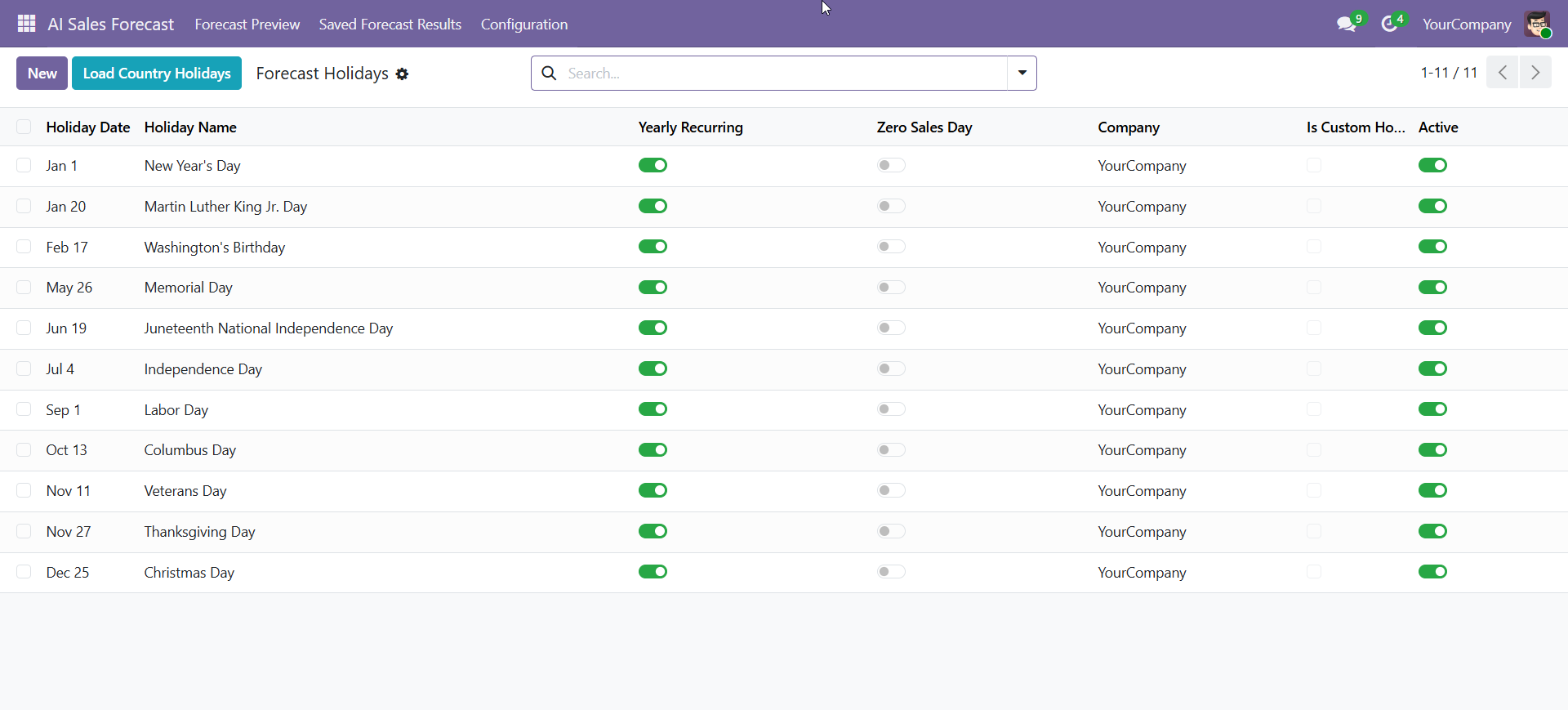Click the New button
1568x710 pixels.
click(x=42, y=74)
